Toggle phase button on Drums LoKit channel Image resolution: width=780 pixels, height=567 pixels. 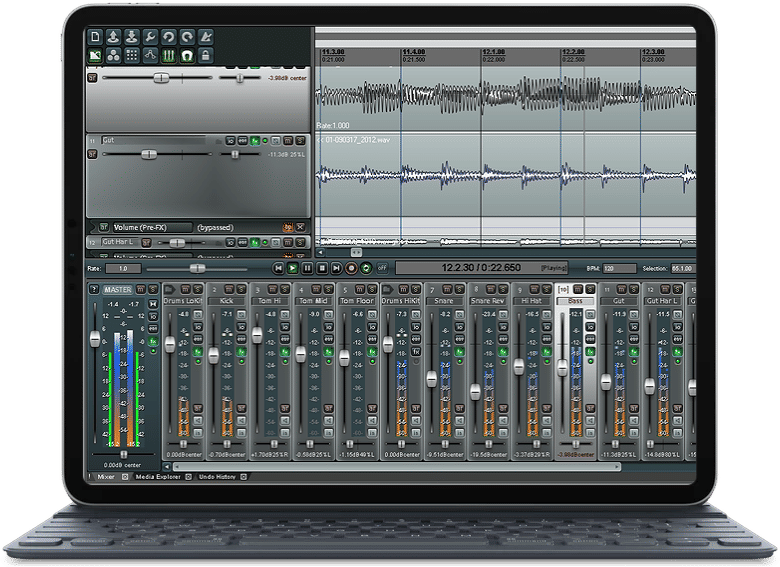tap(197, 315)
